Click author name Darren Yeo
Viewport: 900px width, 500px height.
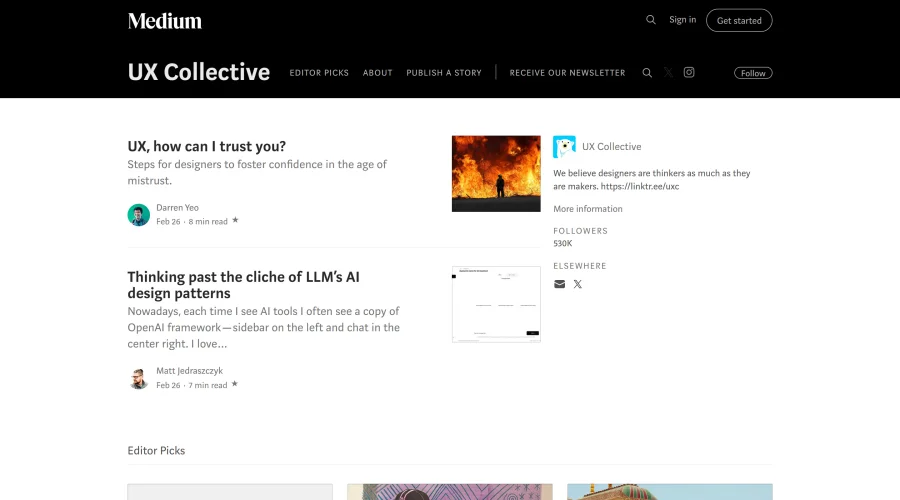click(x=177, y=208)
